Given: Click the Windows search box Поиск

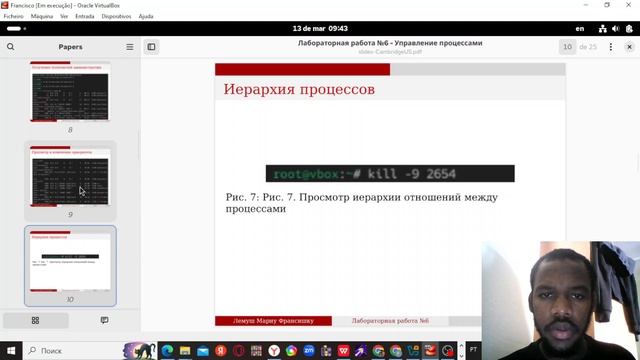Looking at the screenshot, I should tap(73, 351).
